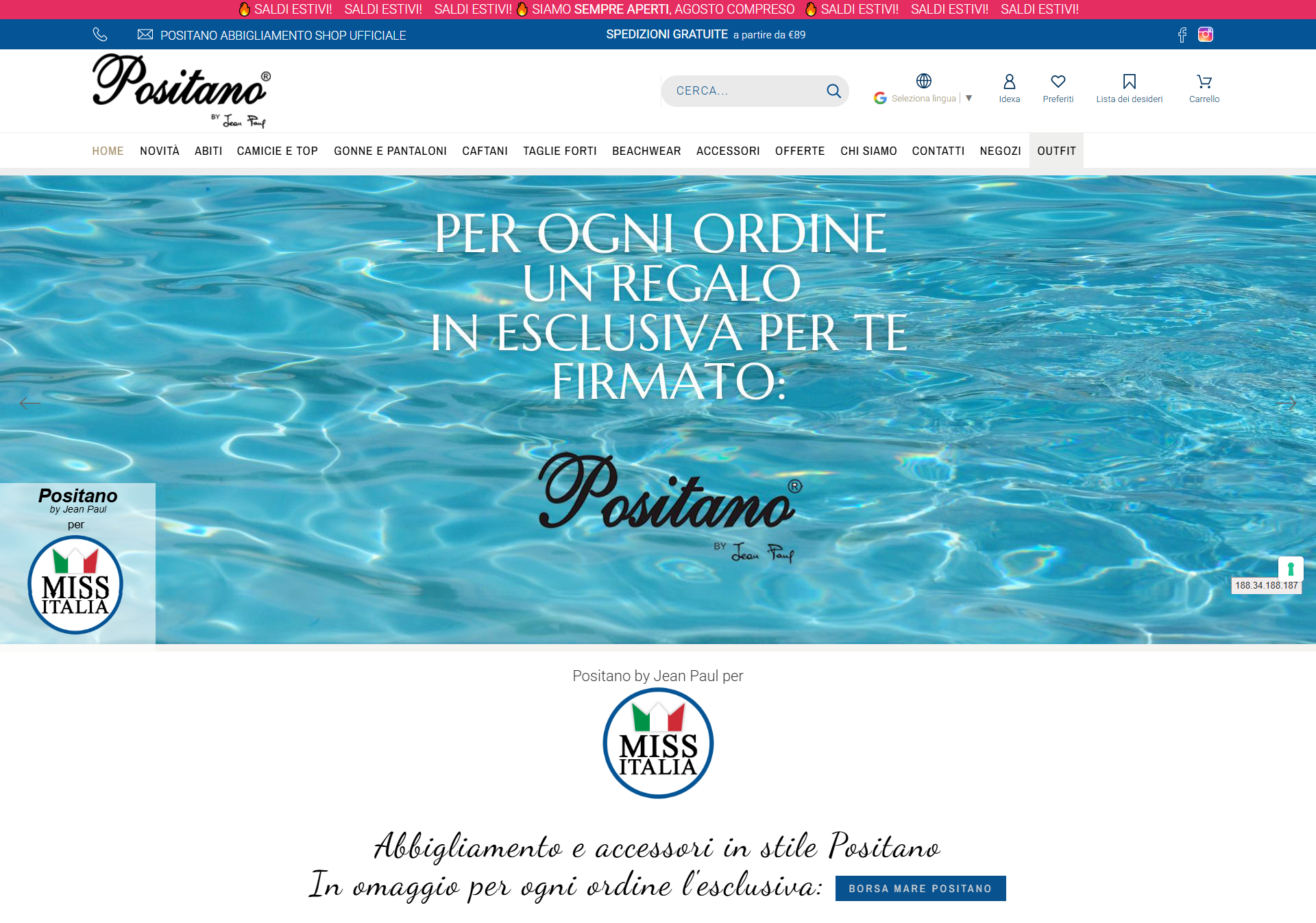Screen dimensions: 1316x923
Task: Click the green privacy keyhole icon
Action: [x=1291, y=568]
